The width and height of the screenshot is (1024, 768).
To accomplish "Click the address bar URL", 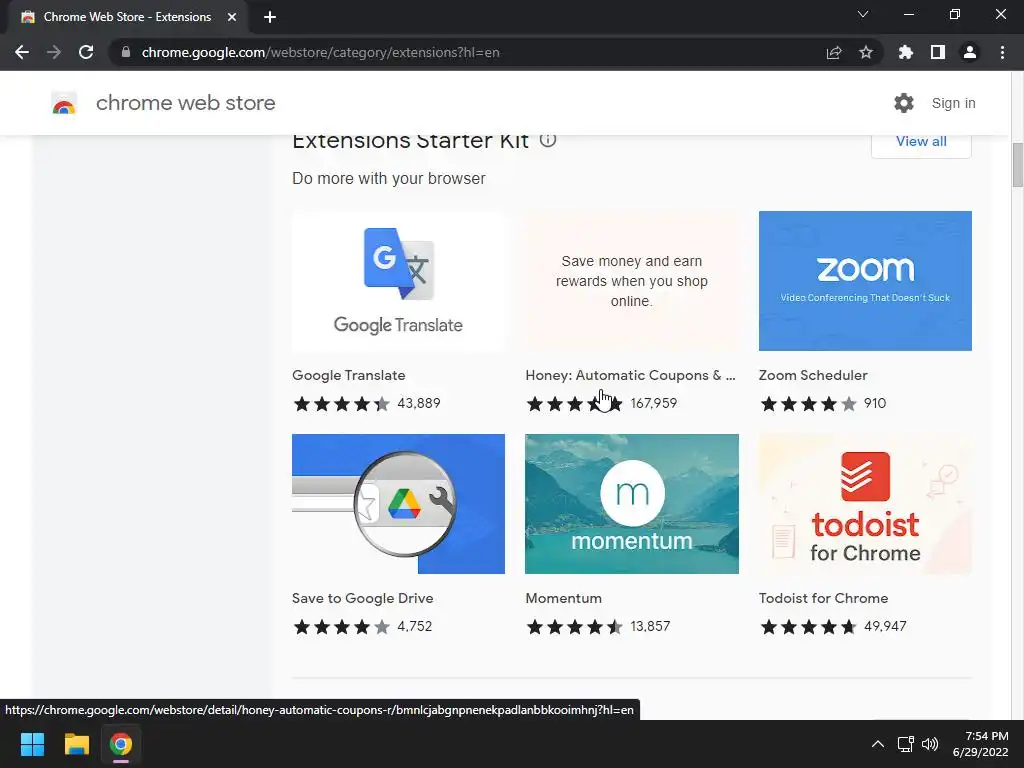I will coord(320,52).
